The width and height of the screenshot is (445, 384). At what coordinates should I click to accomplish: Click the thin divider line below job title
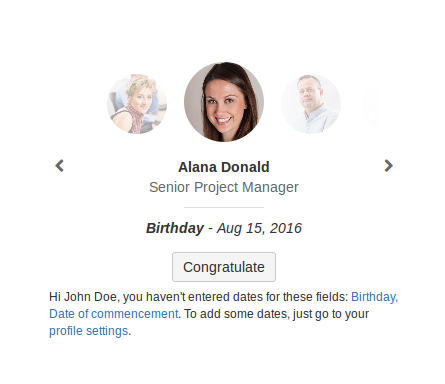coord(224,207)
